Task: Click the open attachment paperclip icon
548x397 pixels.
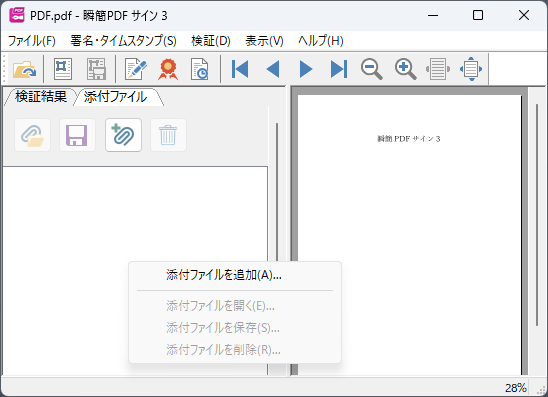Action: [x=32, y=135]
